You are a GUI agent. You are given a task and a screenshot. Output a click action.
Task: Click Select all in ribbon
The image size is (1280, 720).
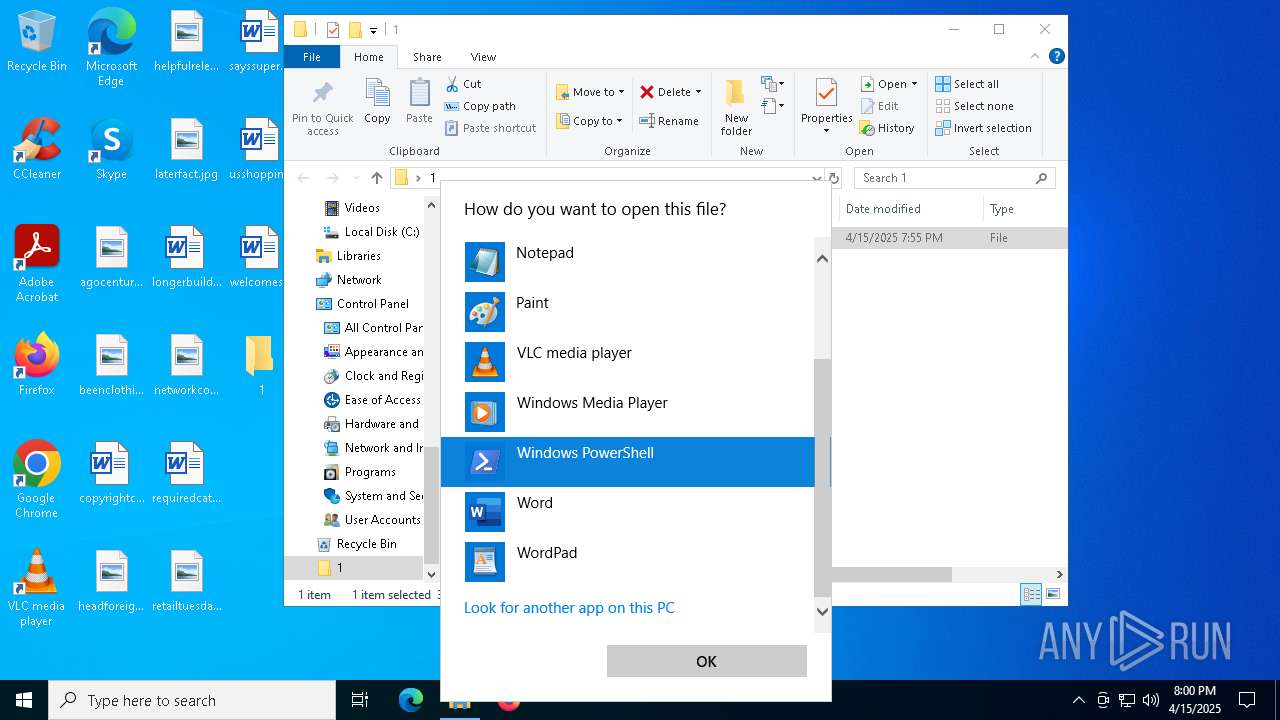click(x=967, y=84)
